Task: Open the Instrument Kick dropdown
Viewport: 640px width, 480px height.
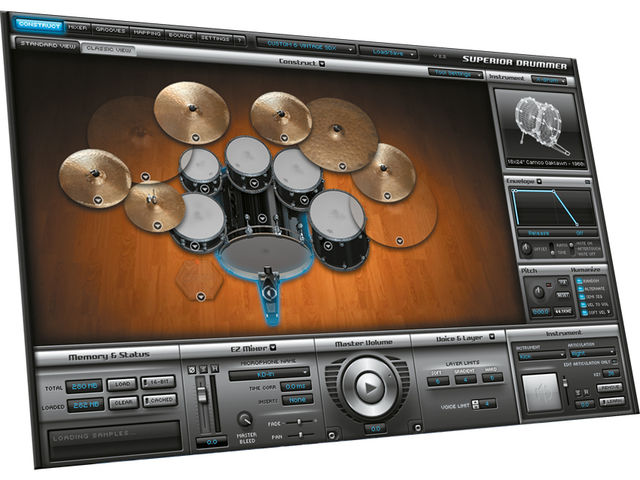Action: [541, 356]
